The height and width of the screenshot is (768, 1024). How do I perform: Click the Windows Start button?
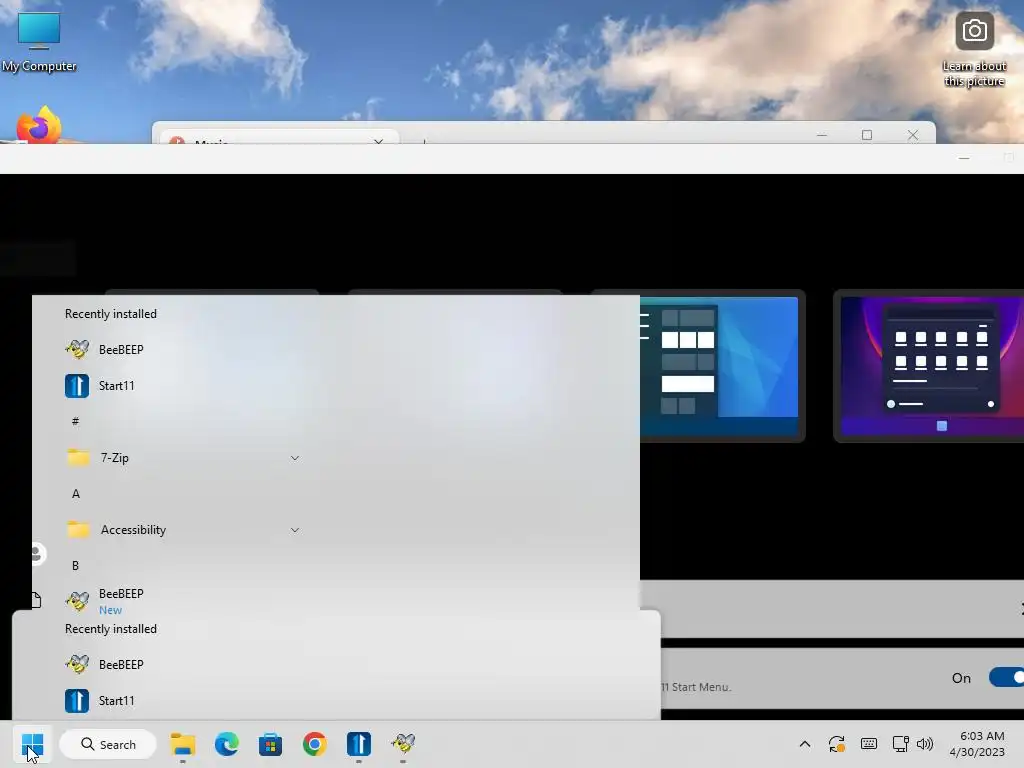[x=32, y=744]
